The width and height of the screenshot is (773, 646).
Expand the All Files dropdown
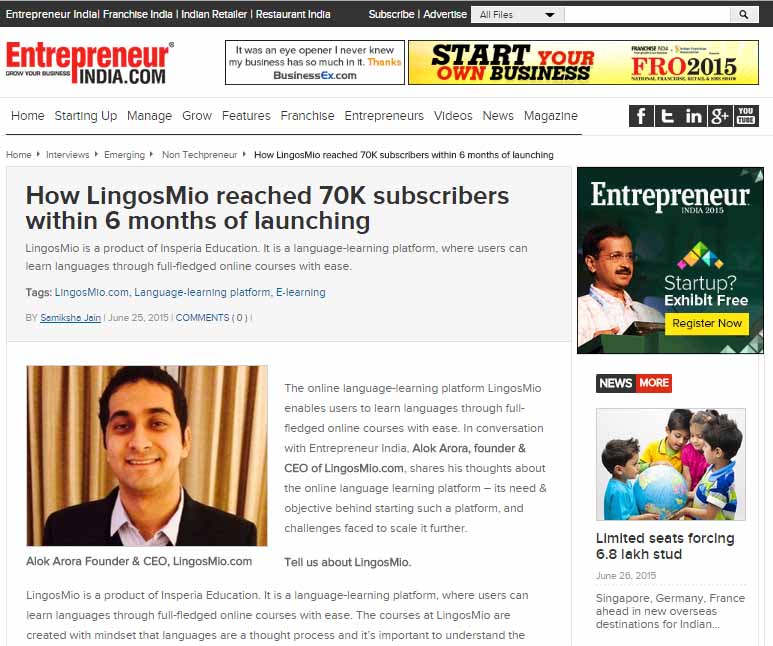tap(517, 15)
